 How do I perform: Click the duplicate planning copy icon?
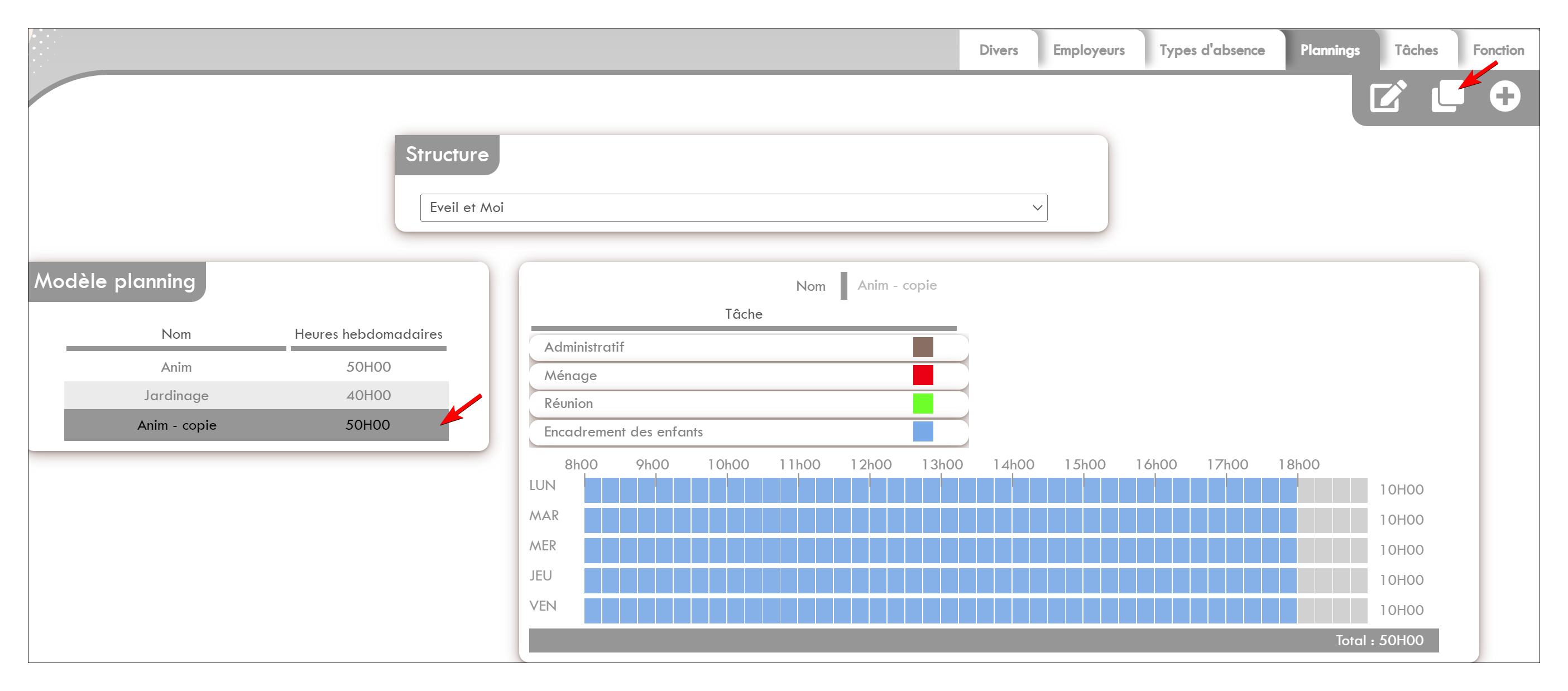pos(1447,96)
